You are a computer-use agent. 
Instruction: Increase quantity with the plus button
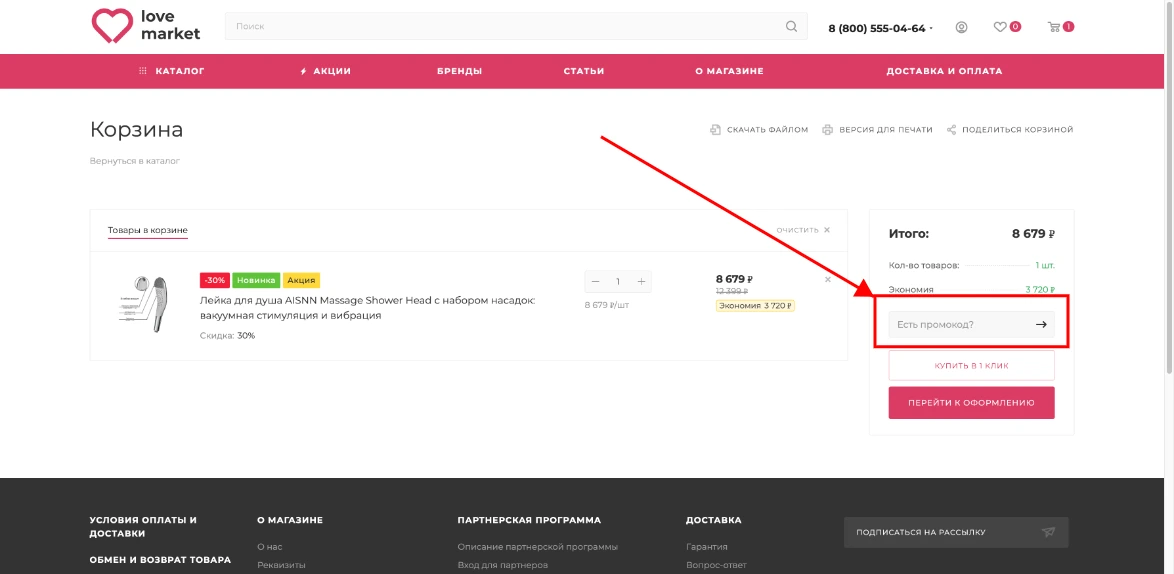coord(641,281)
